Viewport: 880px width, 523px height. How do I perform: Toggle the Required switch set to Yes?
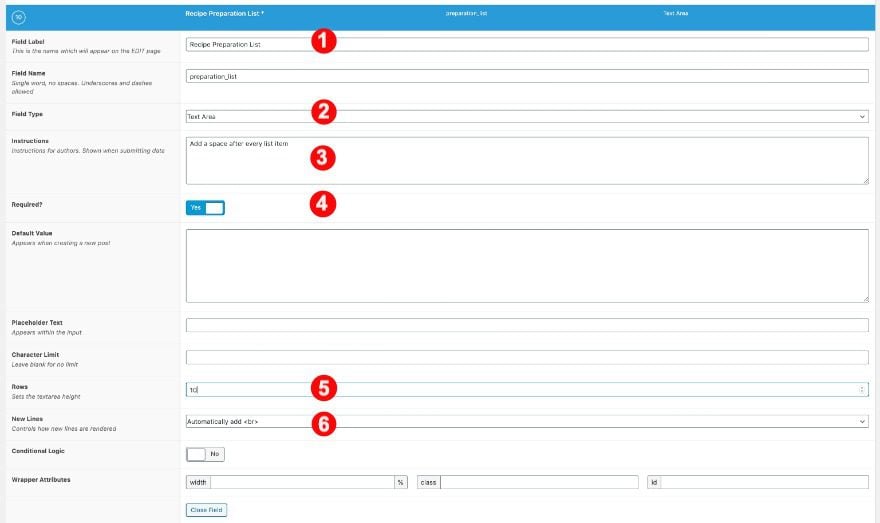tap(205, 208)
